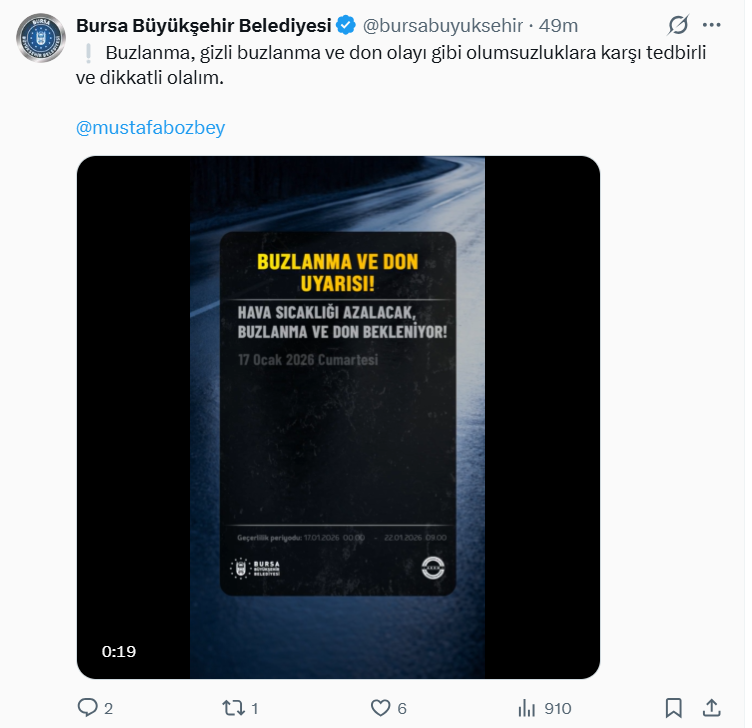Click the view count 910
752x728 pixels.
[558, 708]
